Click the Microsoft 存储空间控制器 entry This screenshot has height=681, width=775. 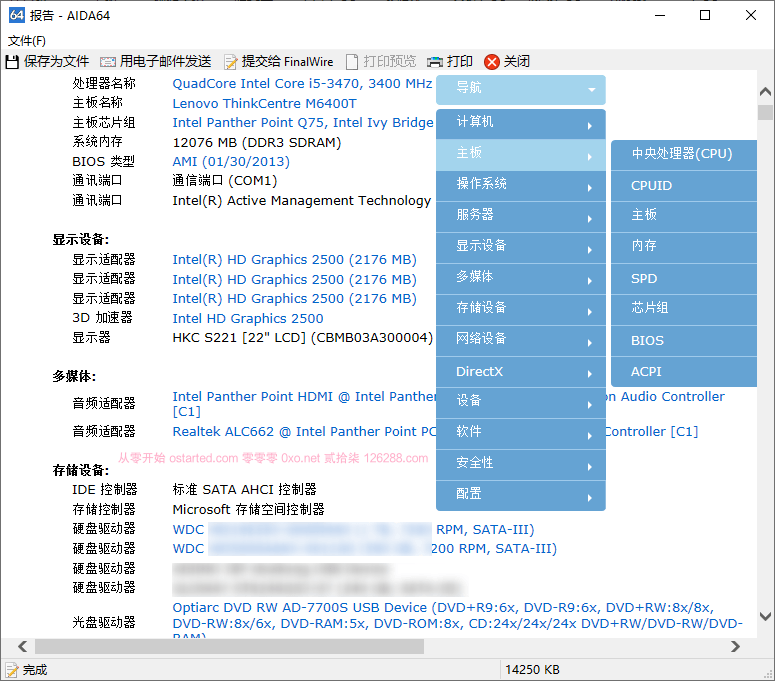(248, 509)
